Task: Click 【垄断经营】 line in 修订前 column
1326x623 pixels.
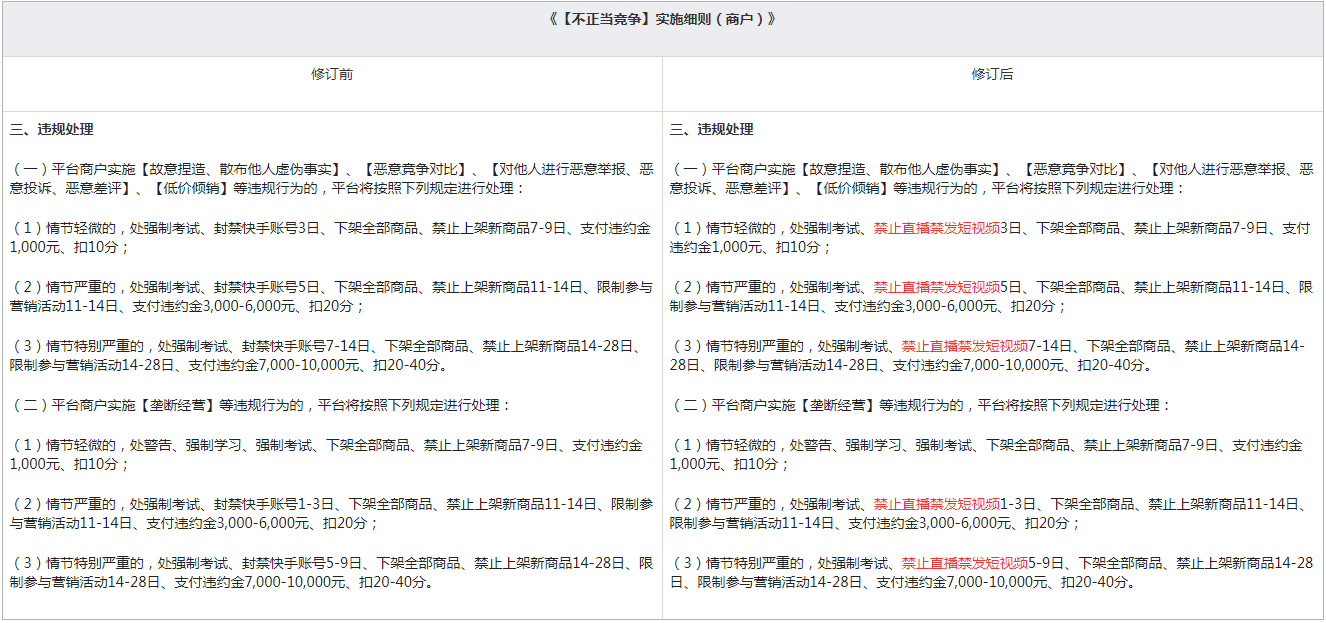Action: 177,405
